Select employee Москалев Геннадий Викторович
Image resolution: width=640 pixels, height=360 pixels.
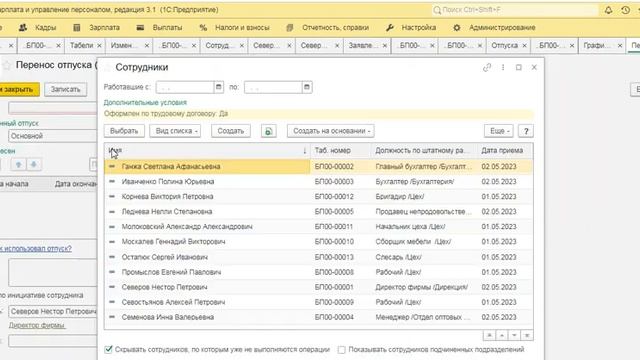[x=318, y=242]
